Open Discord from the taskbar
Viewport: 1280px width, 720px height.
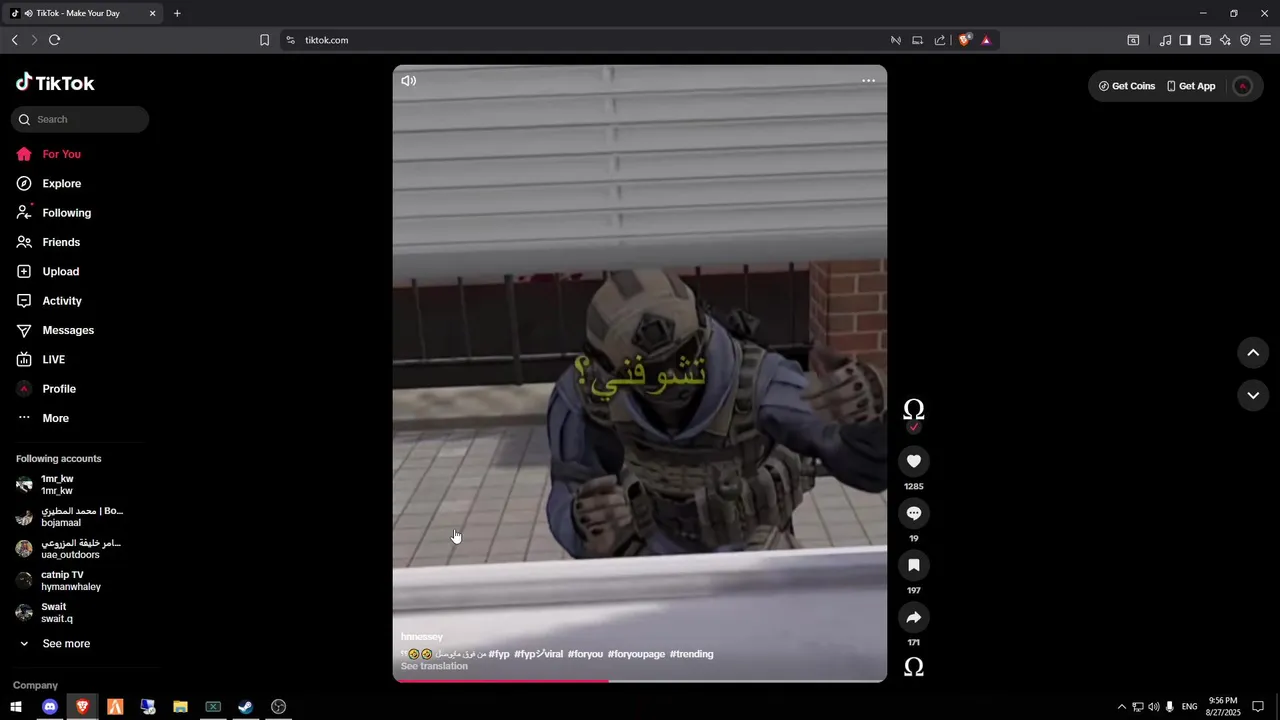click(x=49, y=707)
